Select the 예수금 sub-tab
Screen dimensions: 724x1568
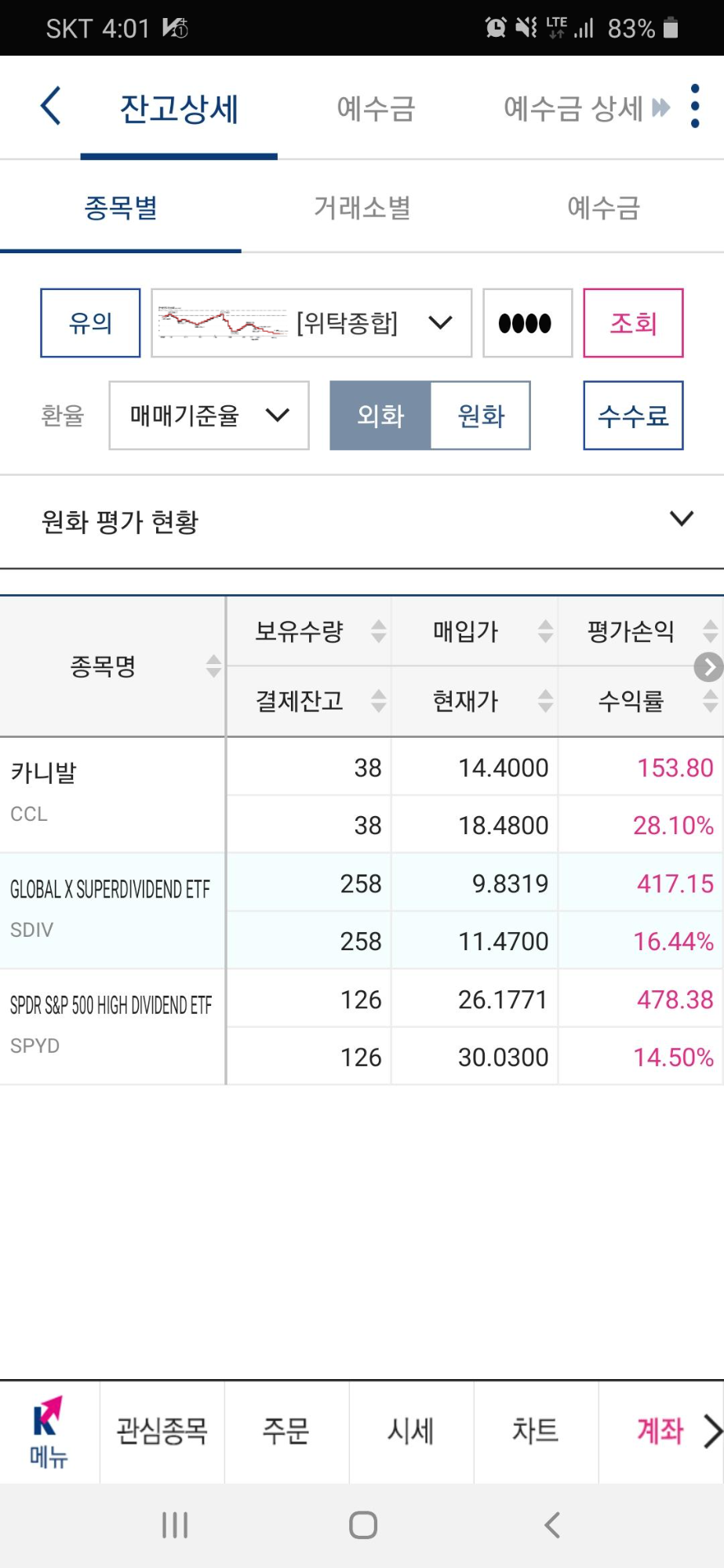pyautogui.click(x=603, y=208)
